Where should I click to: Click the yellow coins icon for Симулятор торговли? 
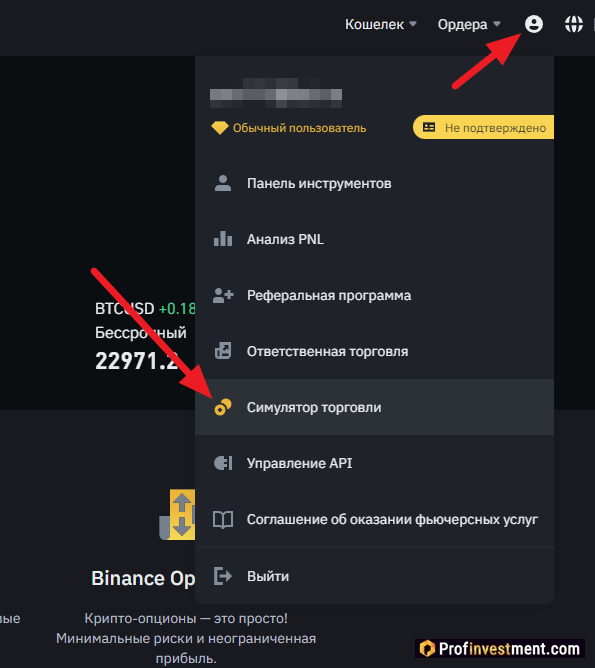pos(223,407)
